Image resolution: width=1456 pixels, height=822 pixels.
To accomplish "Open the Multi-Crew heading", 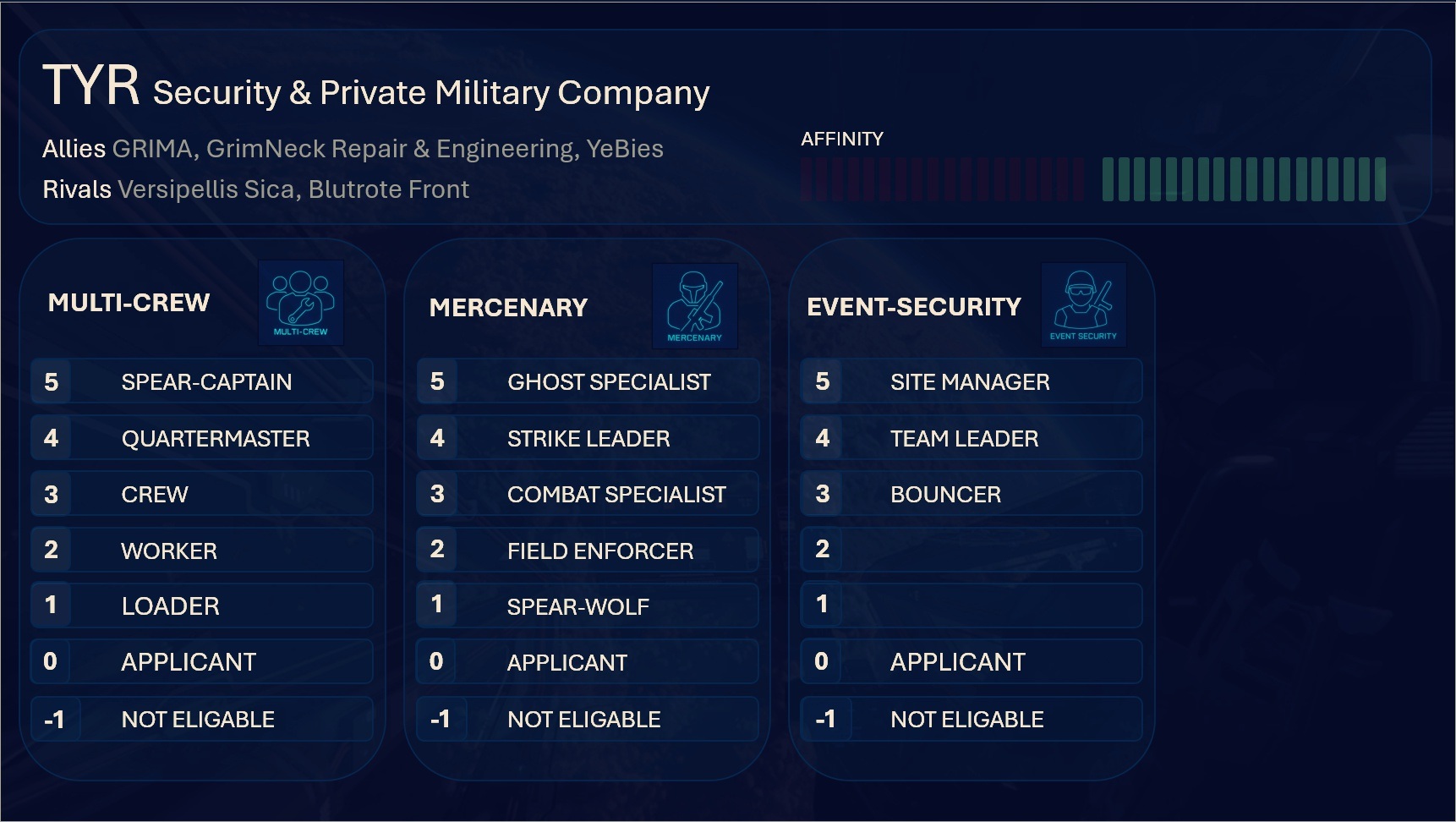I will pos(129,303).
